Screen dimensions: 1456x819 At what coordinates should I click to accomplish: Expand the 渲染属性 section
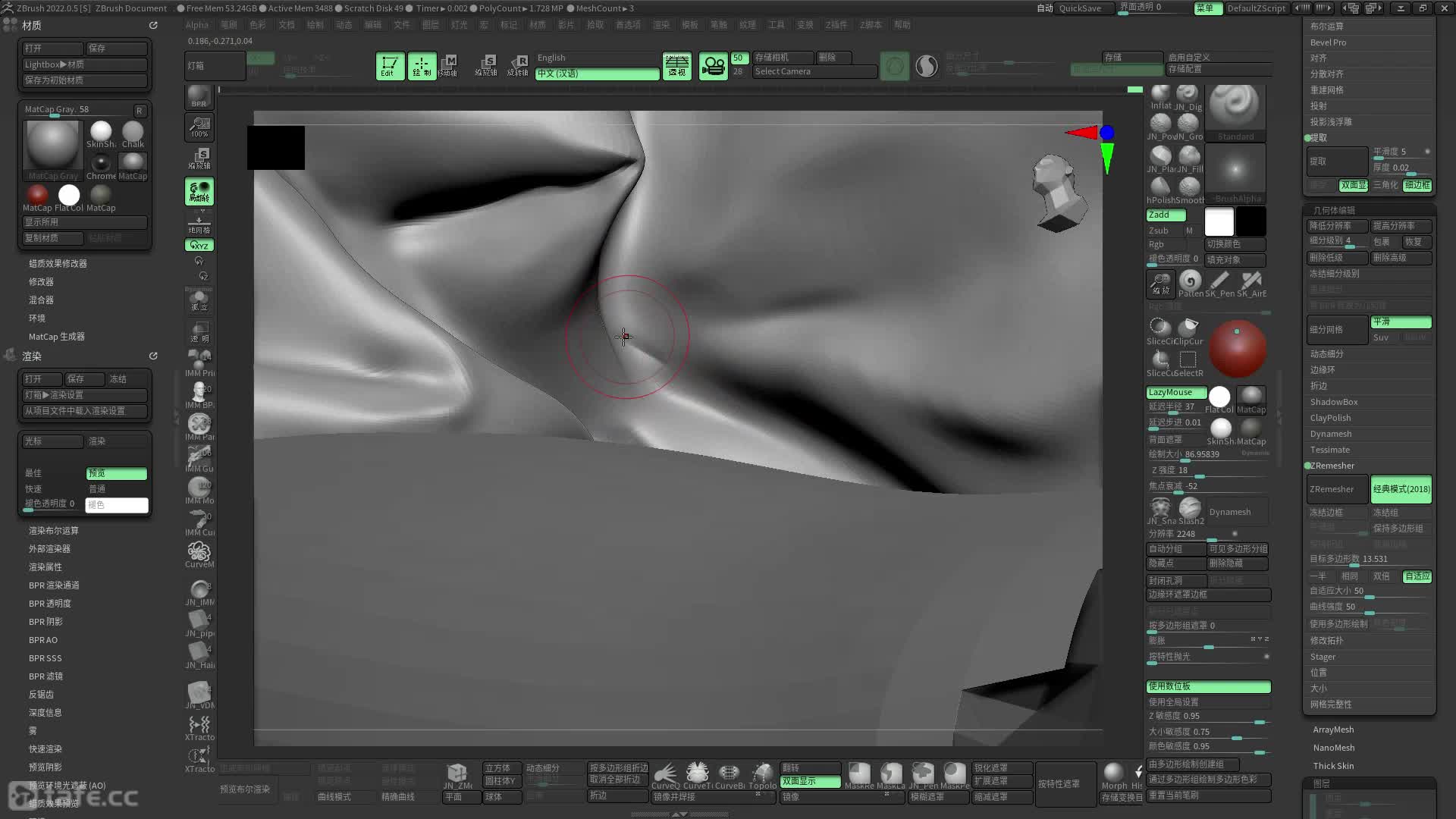(x=45, y=567)
